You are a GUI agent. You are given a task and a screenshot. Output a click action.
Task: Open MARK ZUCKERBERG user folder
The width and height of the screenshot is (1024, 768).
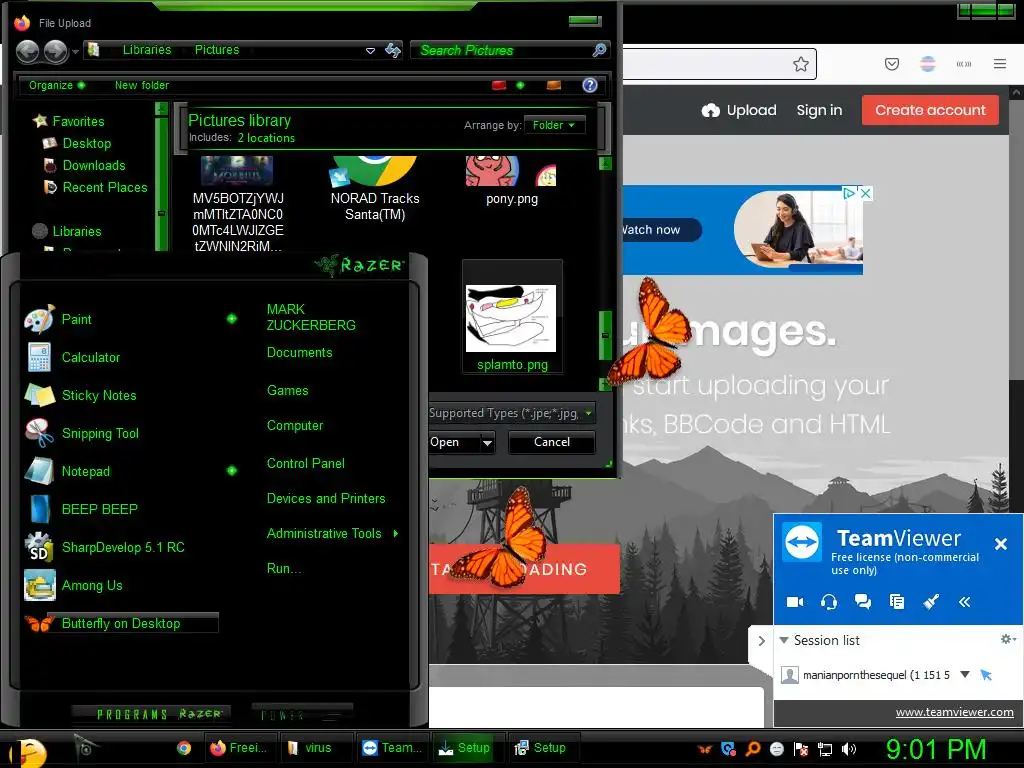click(311, 317)
